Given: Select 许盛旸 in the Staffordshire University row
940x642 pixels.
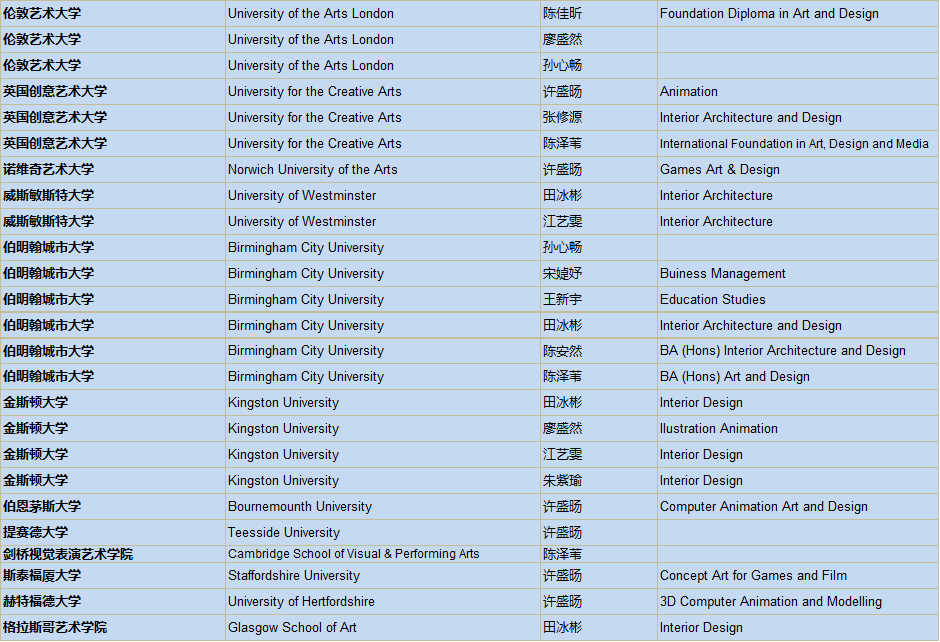Looking at the screenshot, I should (562, 575).
